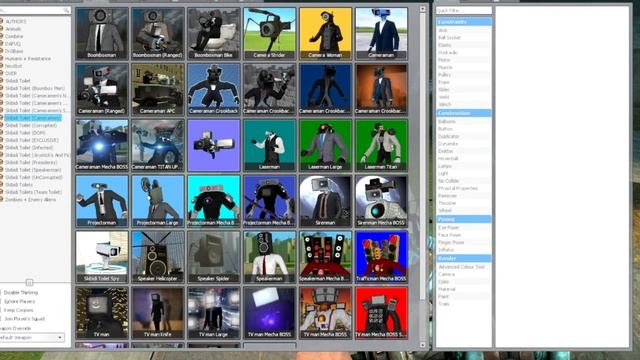The width and height of the screenshot is (640, 360).
Task: Spawn the Cameraman Mecha BOSS
Action: 102,145
